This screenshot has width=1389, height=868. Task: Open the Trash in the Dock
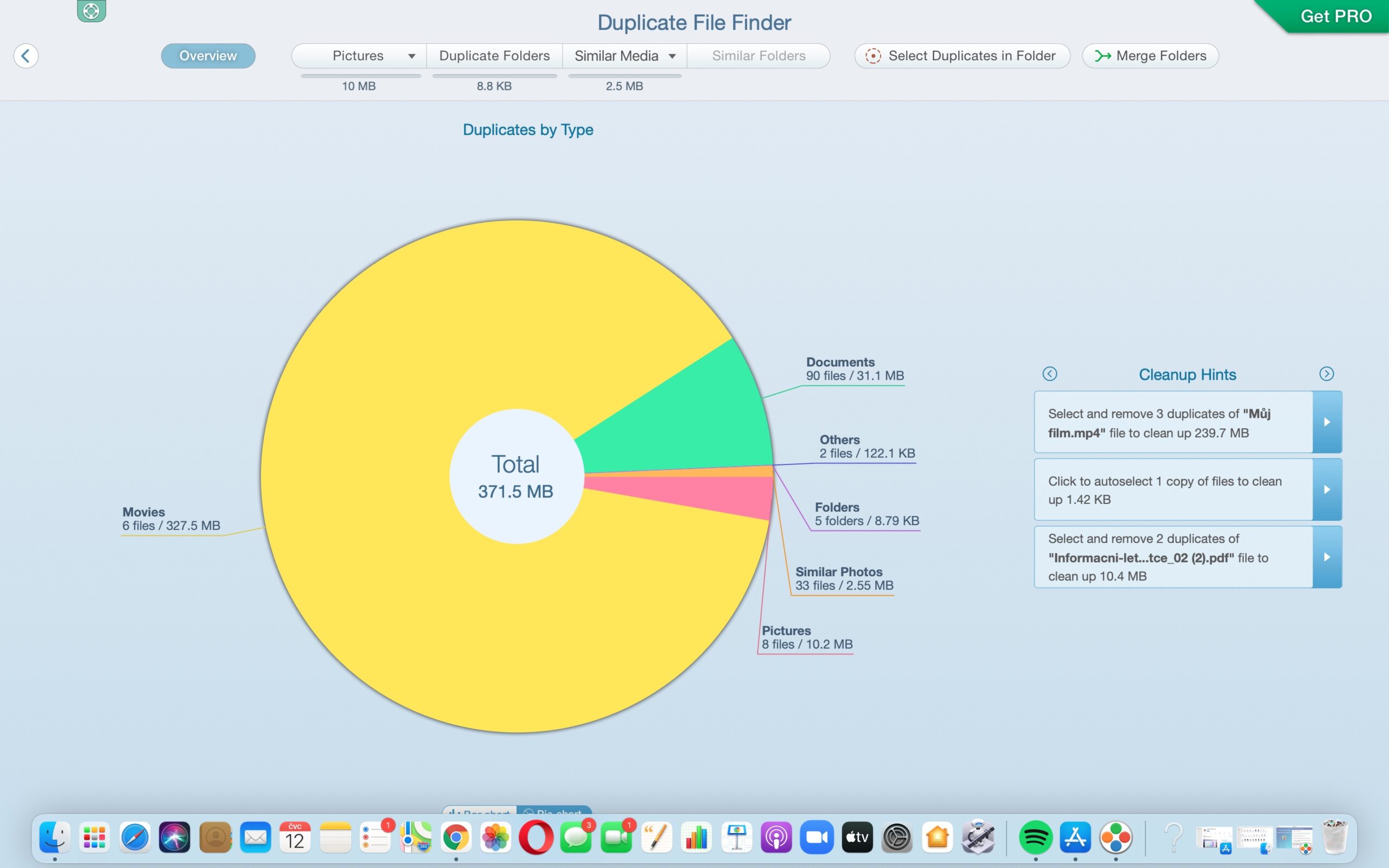click(x=1335, y=837)
